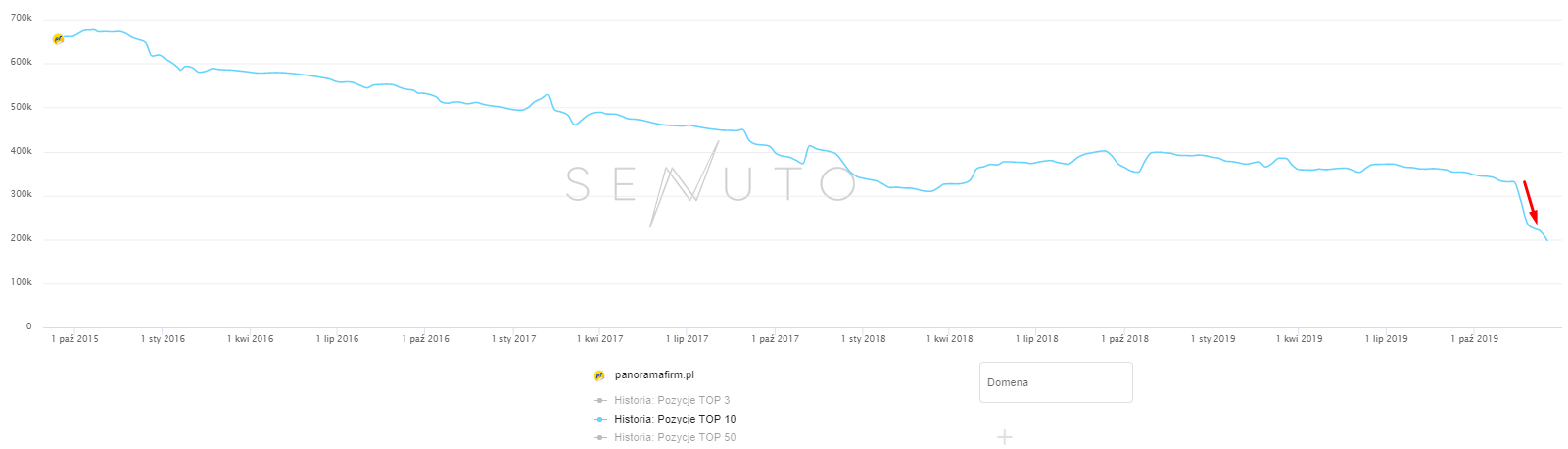1568x449 pixels.
Task: Select the panoramafirm.pl legend label
Action: tap(654, 375)
